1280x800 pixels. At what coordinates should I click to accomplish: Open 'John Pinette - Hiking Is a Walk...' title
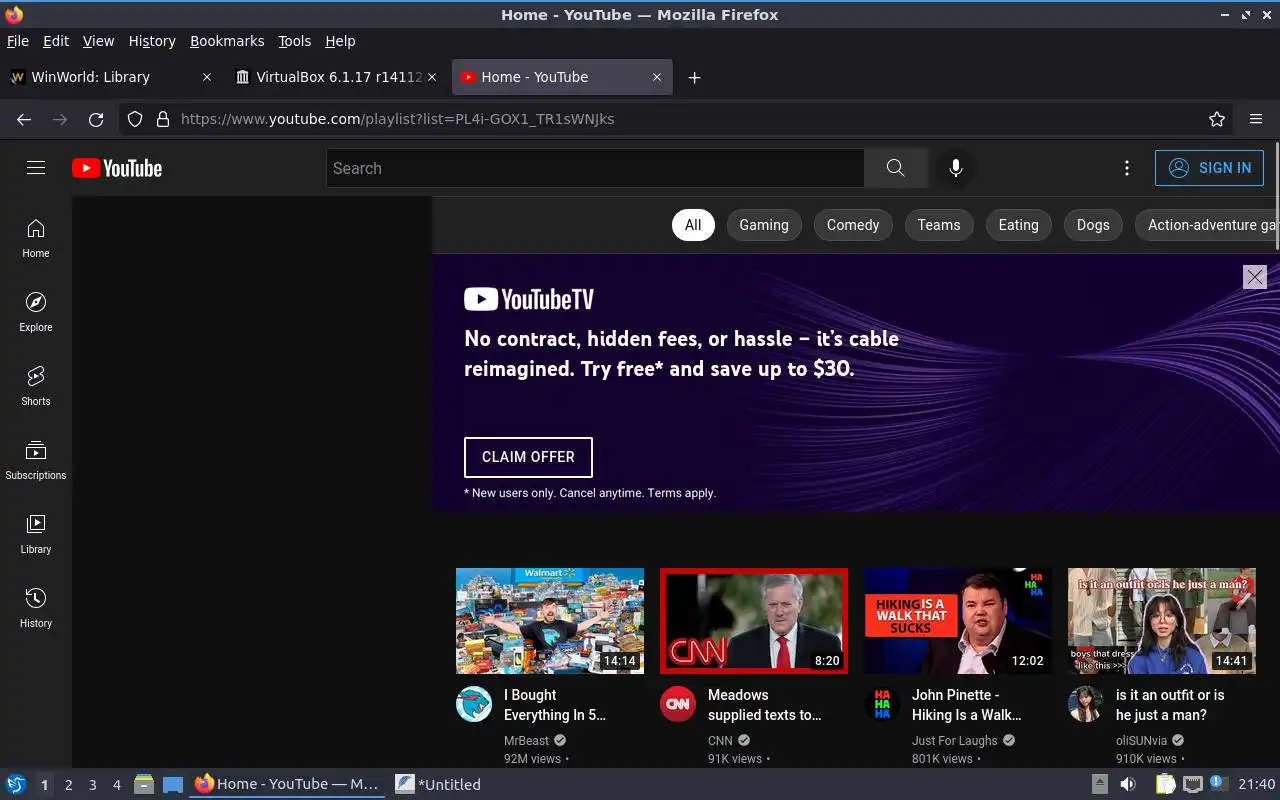[966, 705]
